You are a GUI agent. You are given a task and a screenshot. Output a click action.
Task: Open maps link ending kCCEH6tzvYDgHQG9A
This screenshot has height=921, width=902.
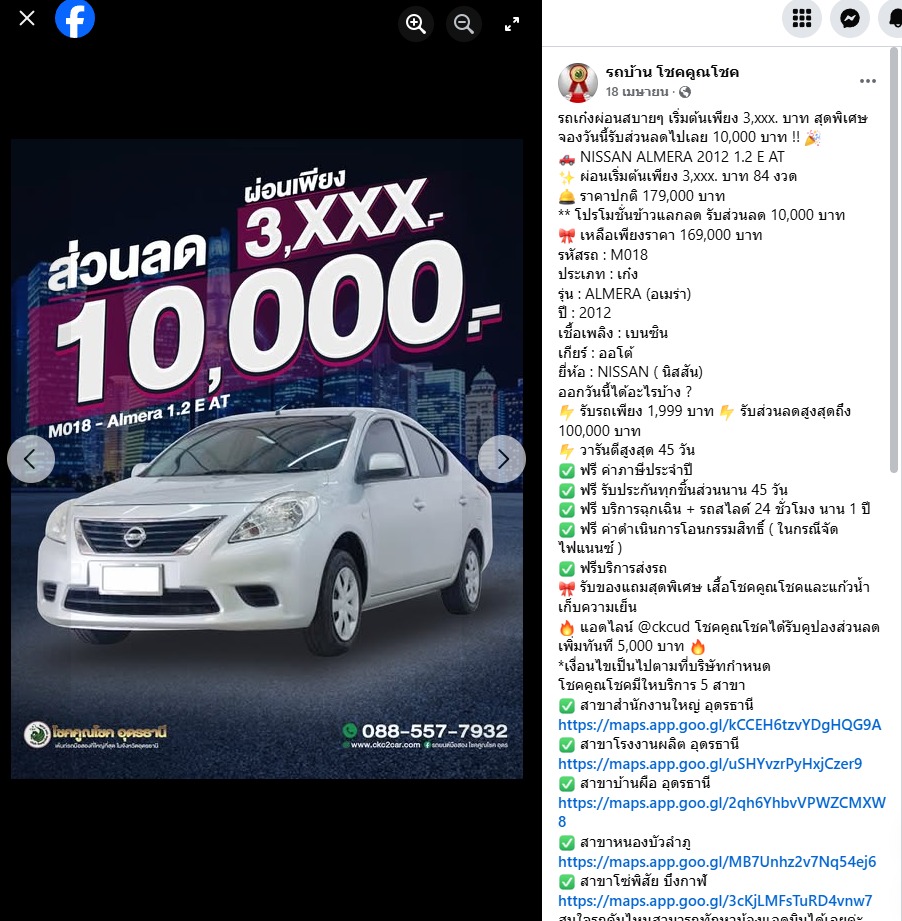pos(719,725)
